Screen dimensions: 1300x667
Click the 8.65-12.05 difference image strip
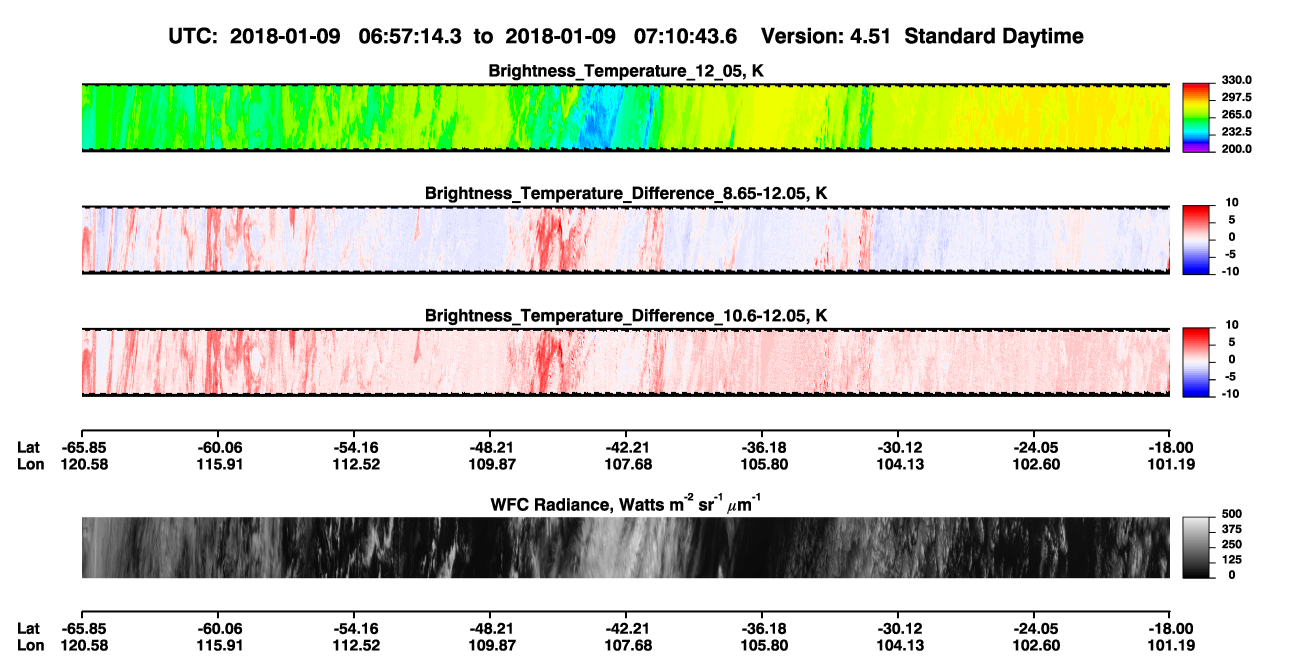point(626,240)
